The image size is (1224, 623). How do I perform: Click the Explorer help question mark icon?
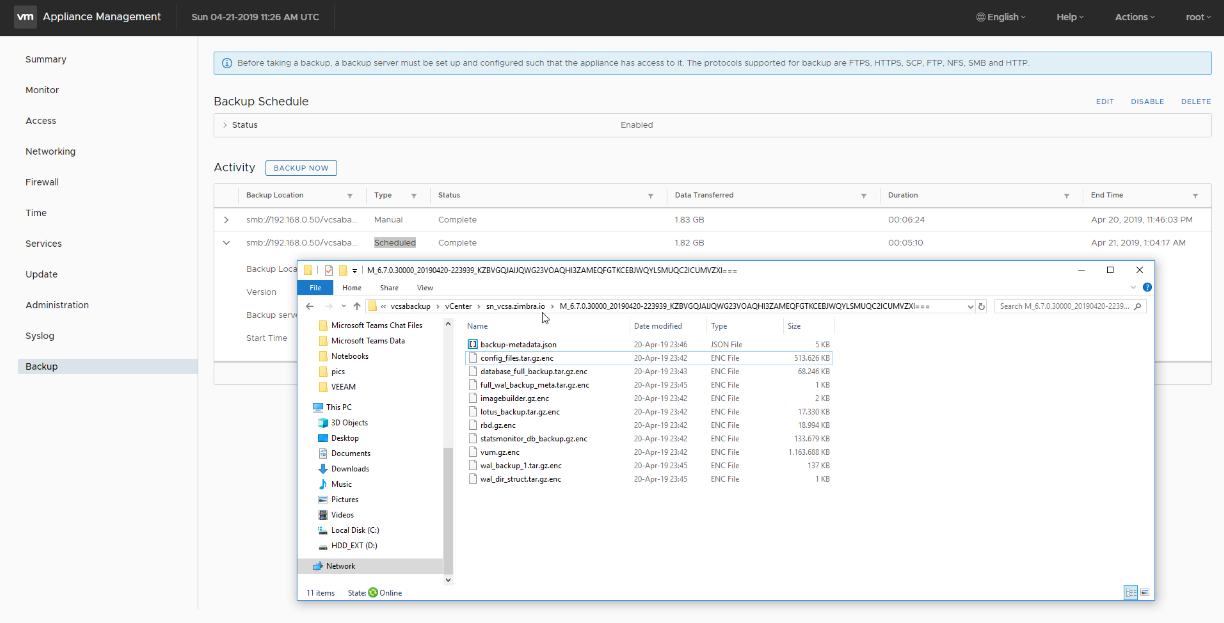point(1147,287)
